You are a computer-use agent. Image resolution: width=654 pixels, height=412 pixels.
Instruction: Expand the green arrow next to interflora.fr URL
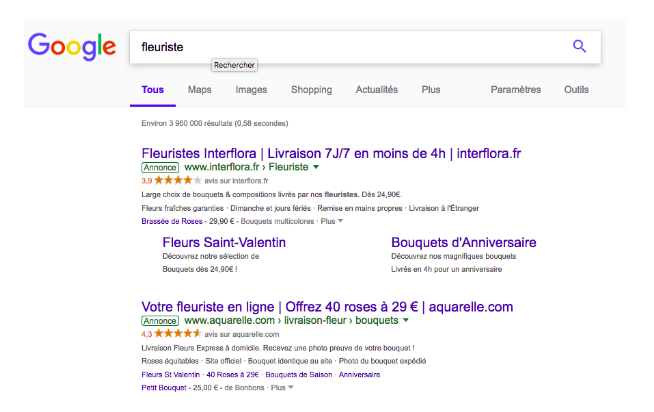click(316, 167)
